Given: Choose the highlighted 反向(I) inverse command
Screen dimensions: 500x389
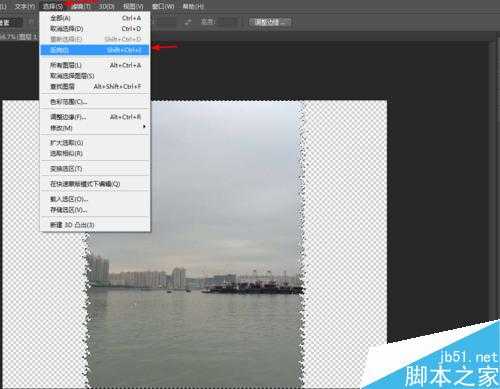Looking at the screenshot, I should (x=95, y=50).
